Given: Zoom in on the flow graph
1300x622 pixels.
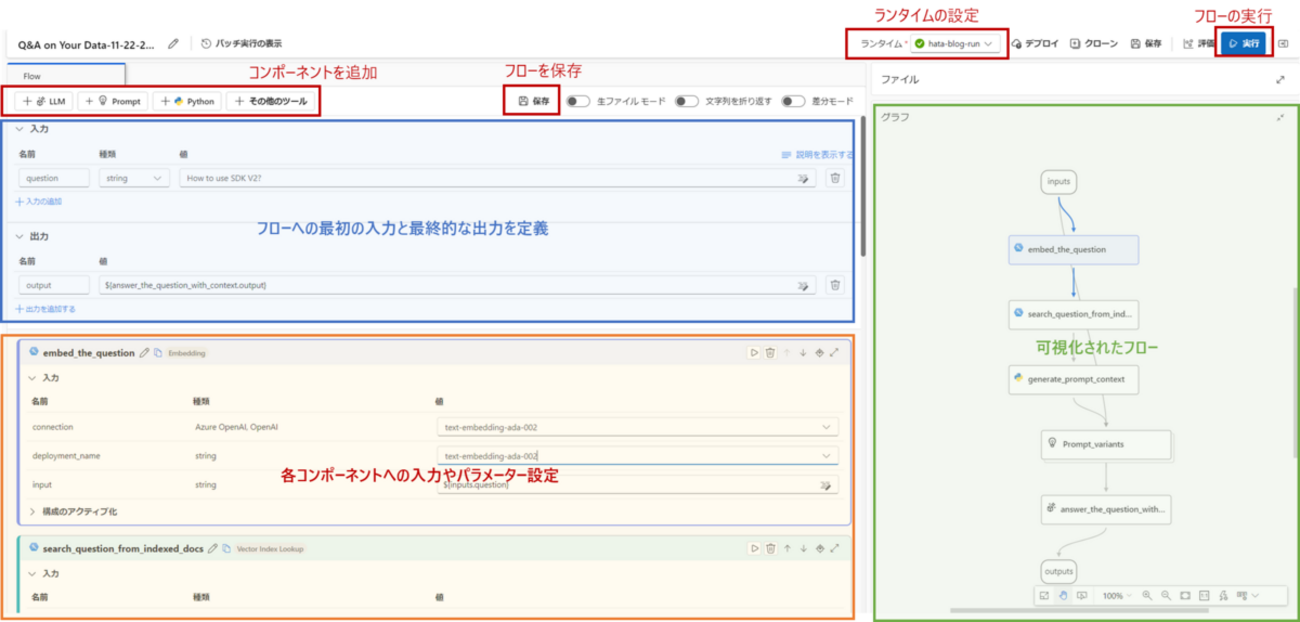Looking at the screenshot, I should tap(1147, 596).
